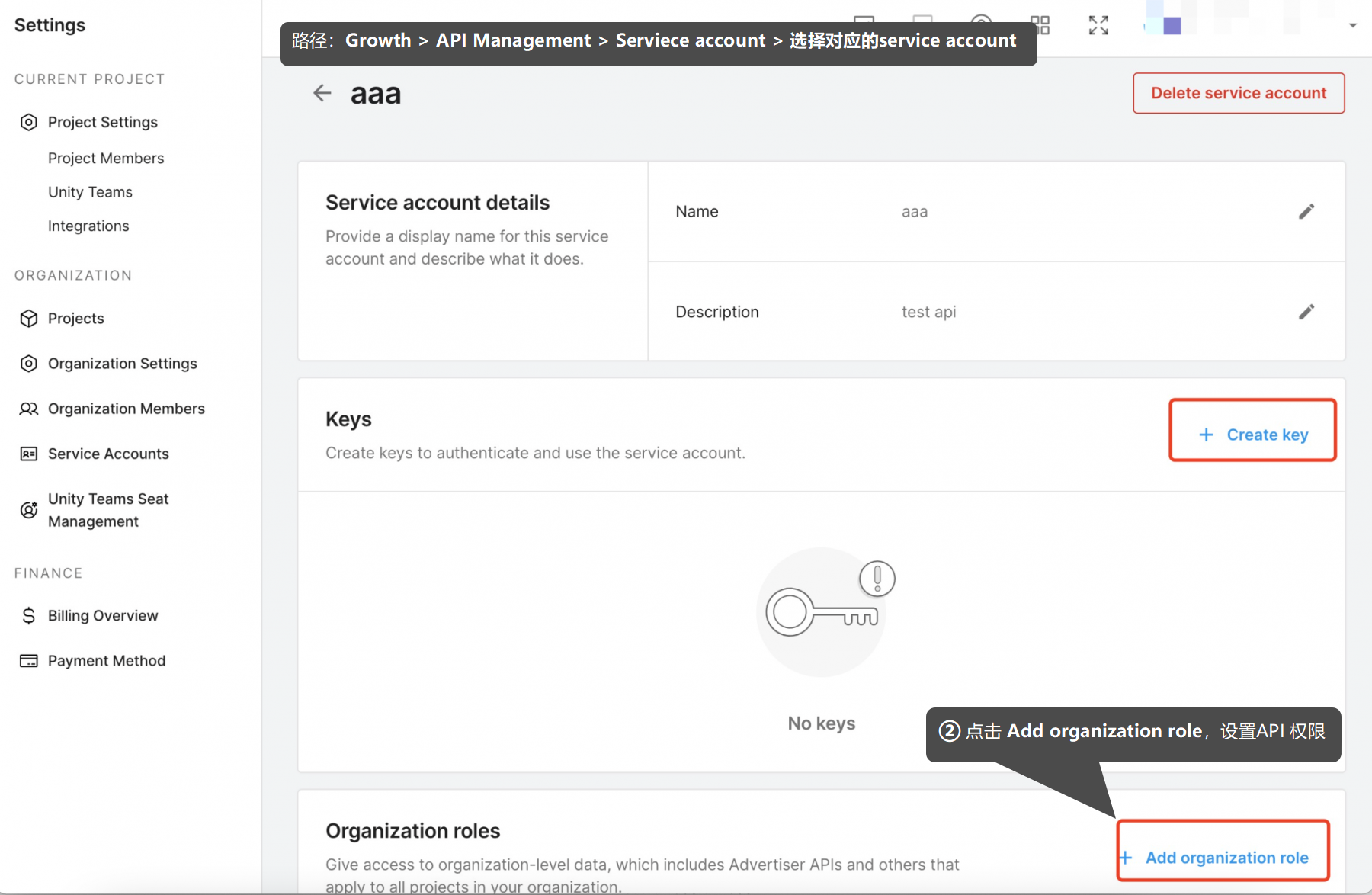Screen dimensions: 1372x895
Task: Open Organization Settings
Action: 122,364
